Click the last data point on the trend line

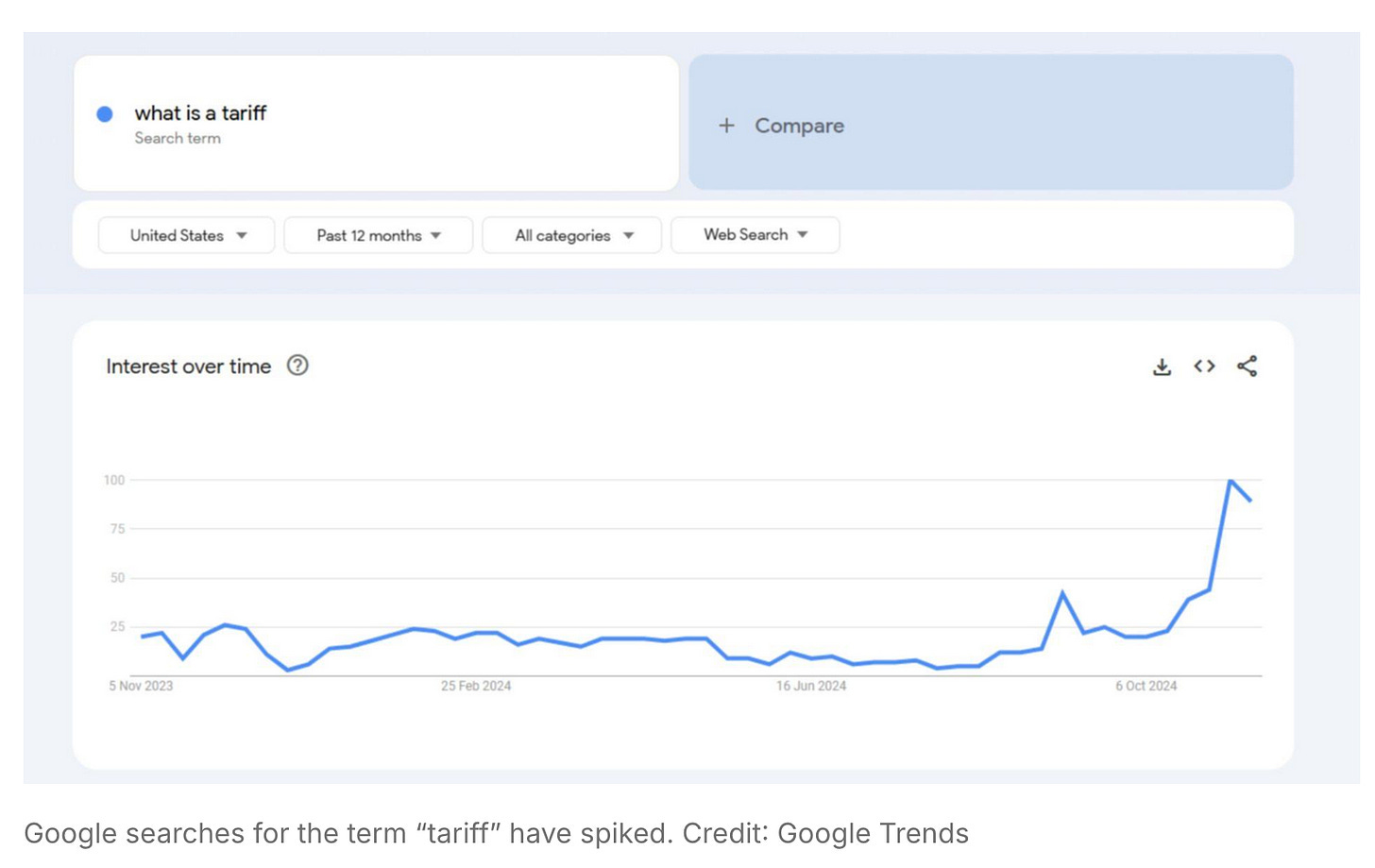click(x=1250, y=501)
